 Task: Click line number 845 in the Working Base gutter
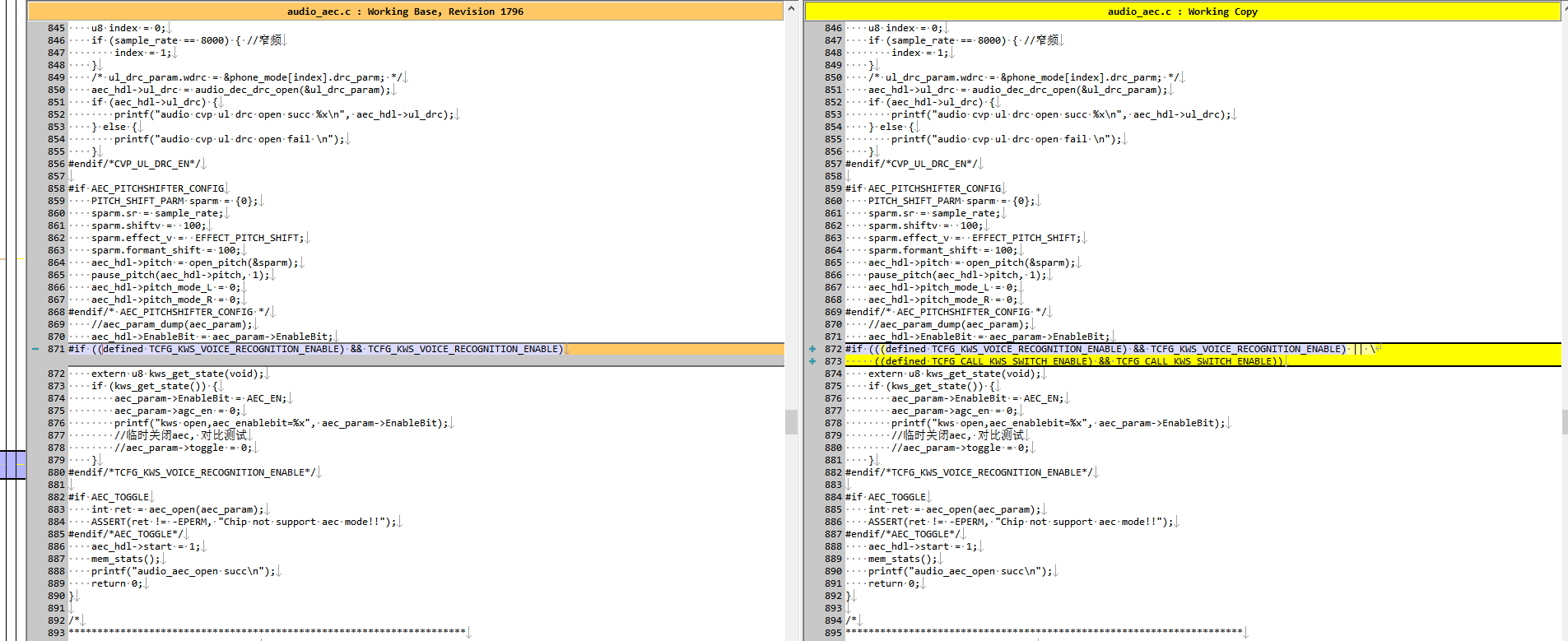(x=56, y=28)
